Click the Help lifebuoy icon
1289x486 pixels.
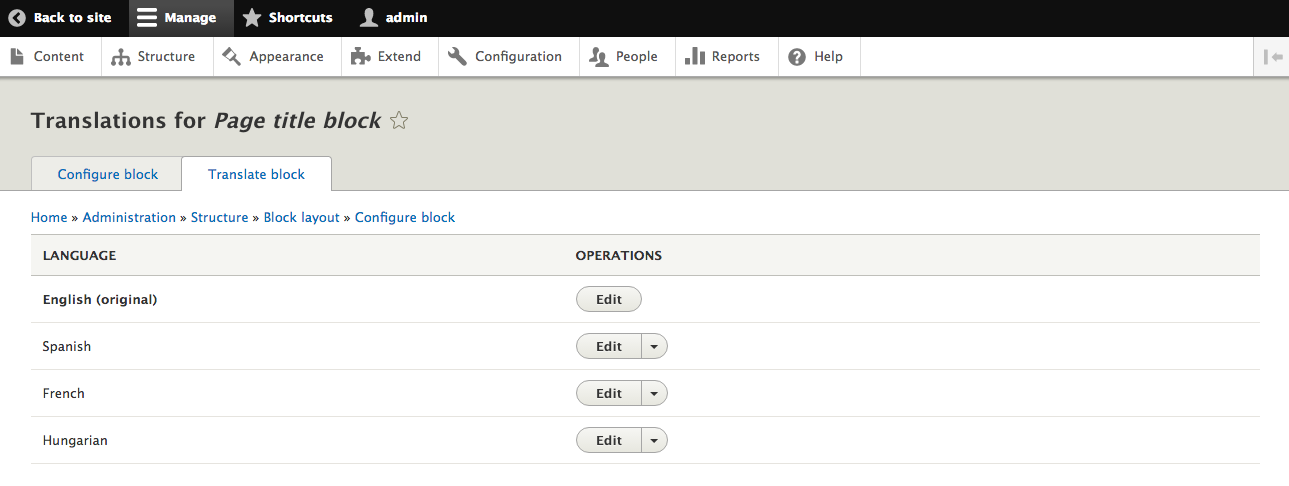(x=797, y=57)
